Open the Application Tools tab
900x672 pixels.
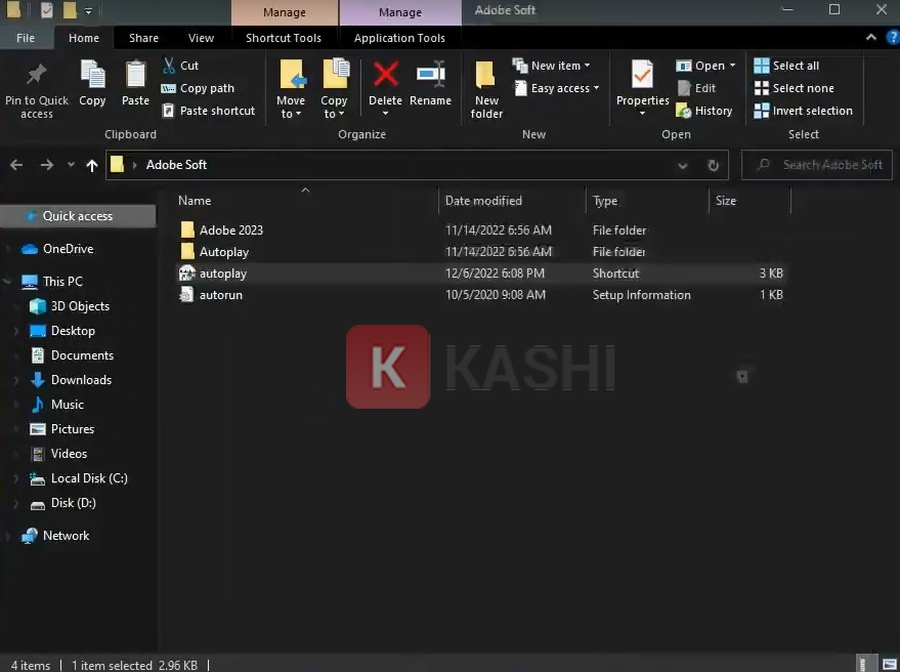pos(400,37)
